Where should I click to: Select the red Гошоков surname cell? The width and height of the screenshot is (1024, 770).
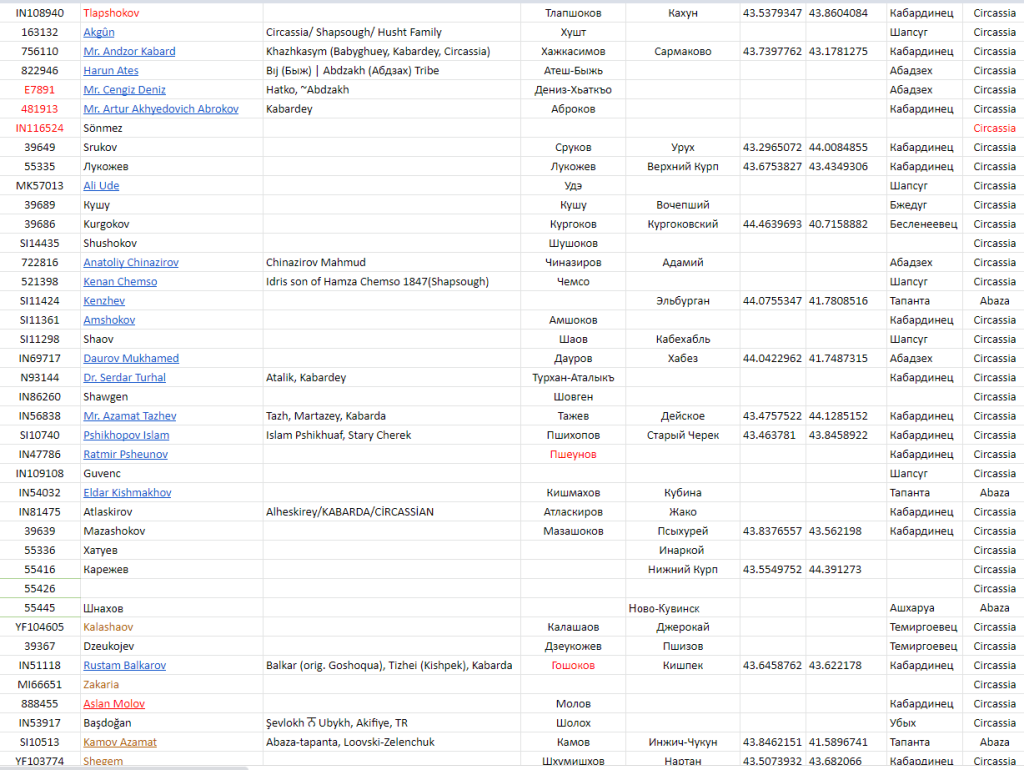[x=573, y=666]
